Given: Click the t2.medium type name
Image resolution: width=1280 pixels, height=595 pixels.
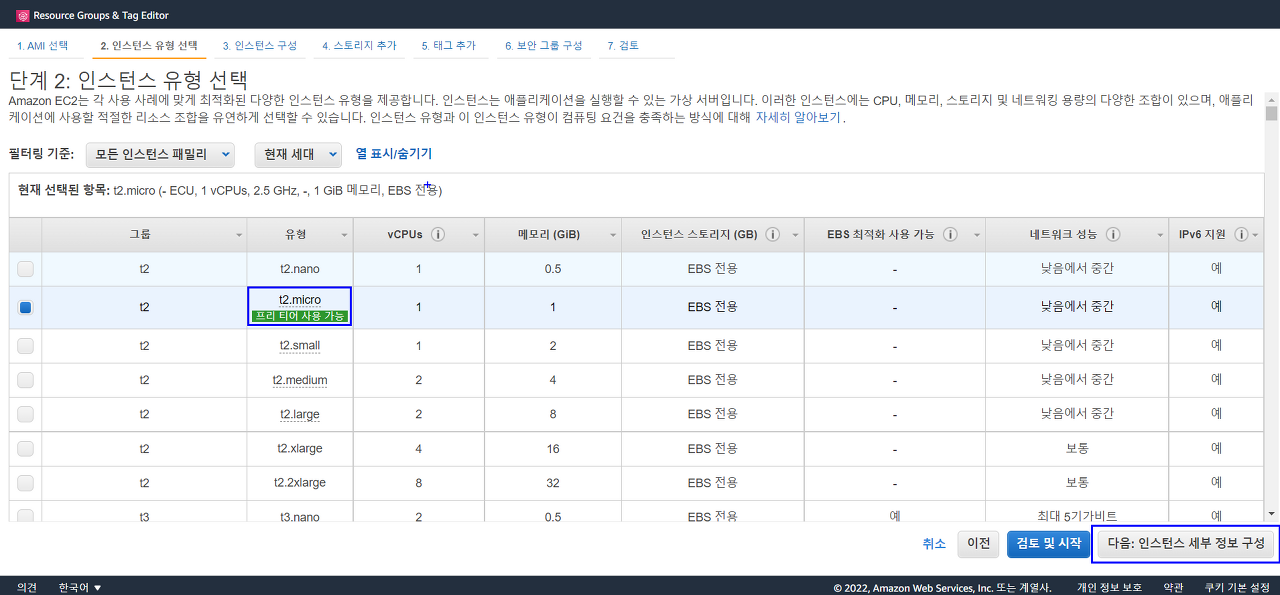Looking at the screenshot, I should coord(300,380).
